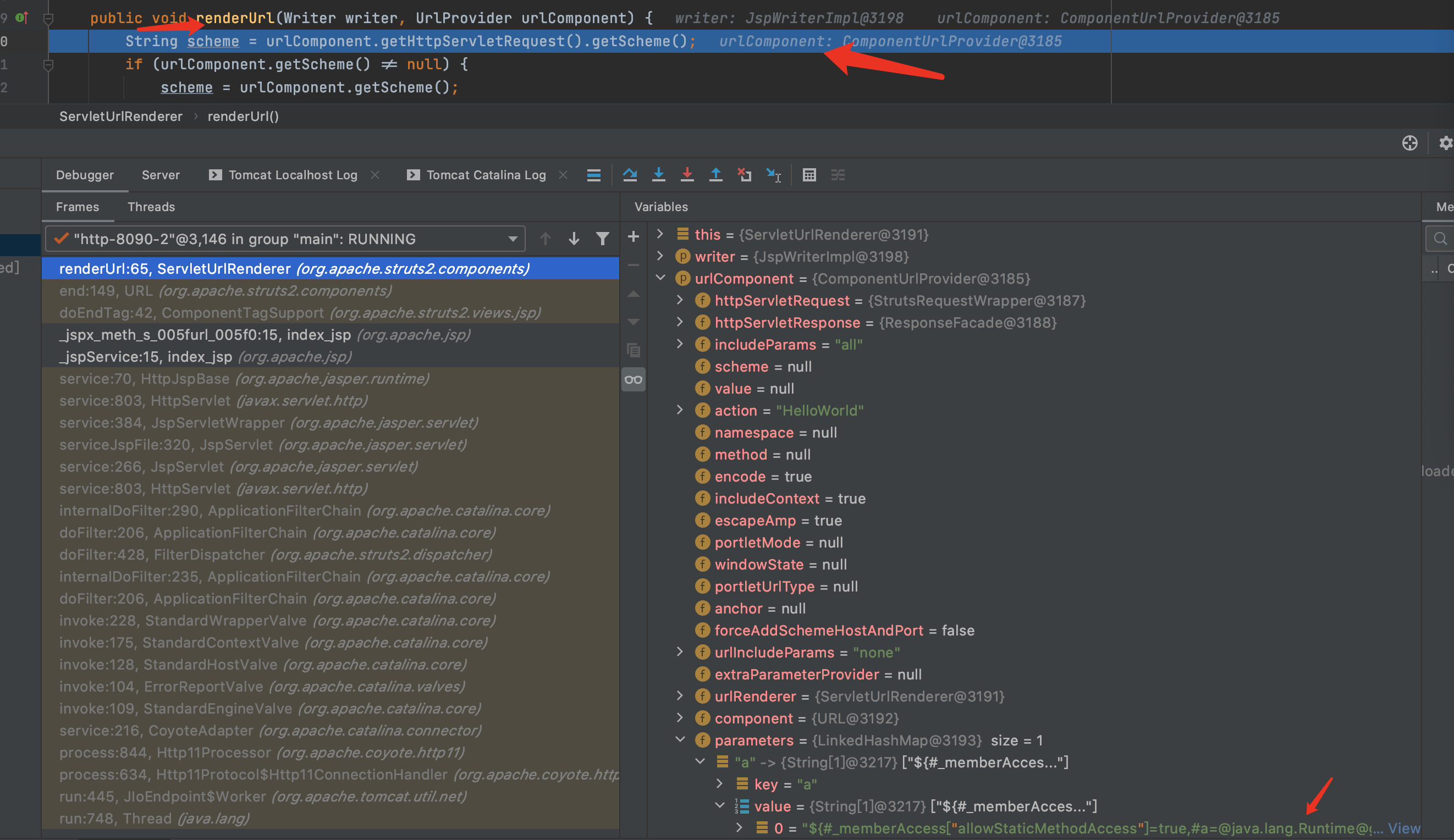Click the Step Out icon

715,175
